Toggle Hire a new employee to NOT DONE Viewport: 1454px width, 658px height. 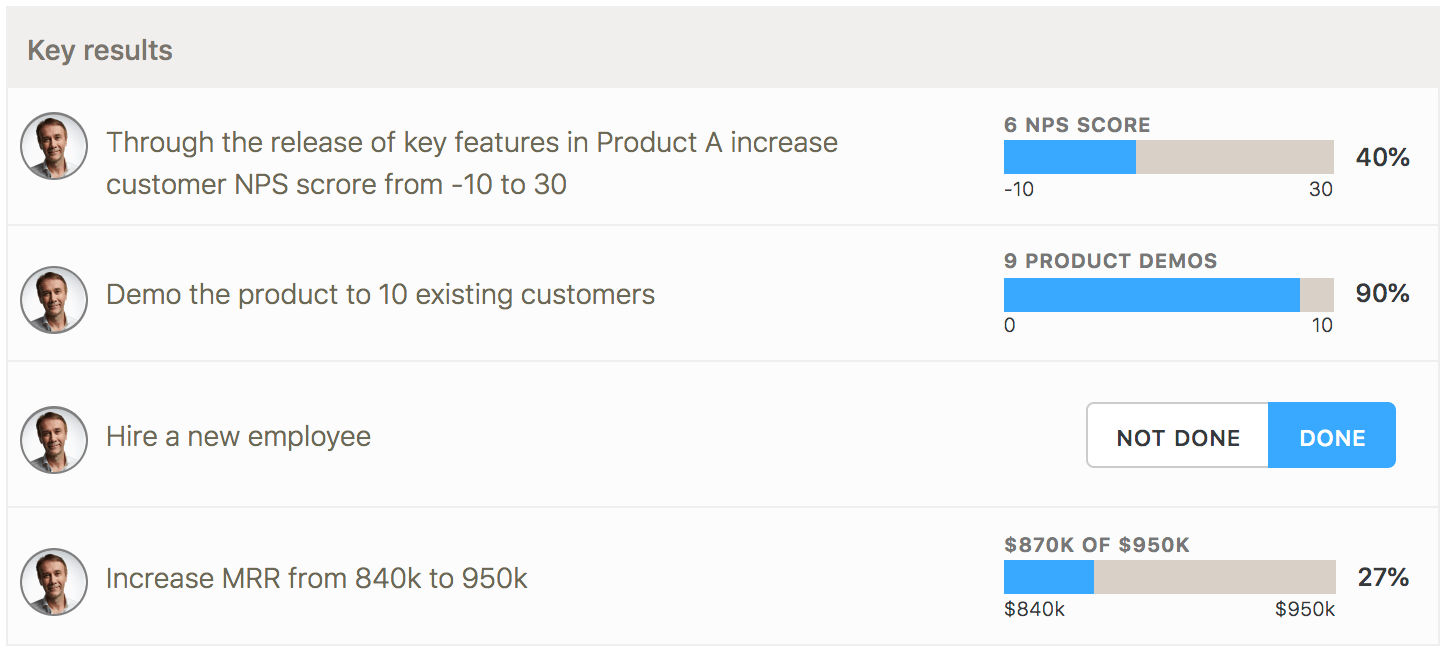1177,435
